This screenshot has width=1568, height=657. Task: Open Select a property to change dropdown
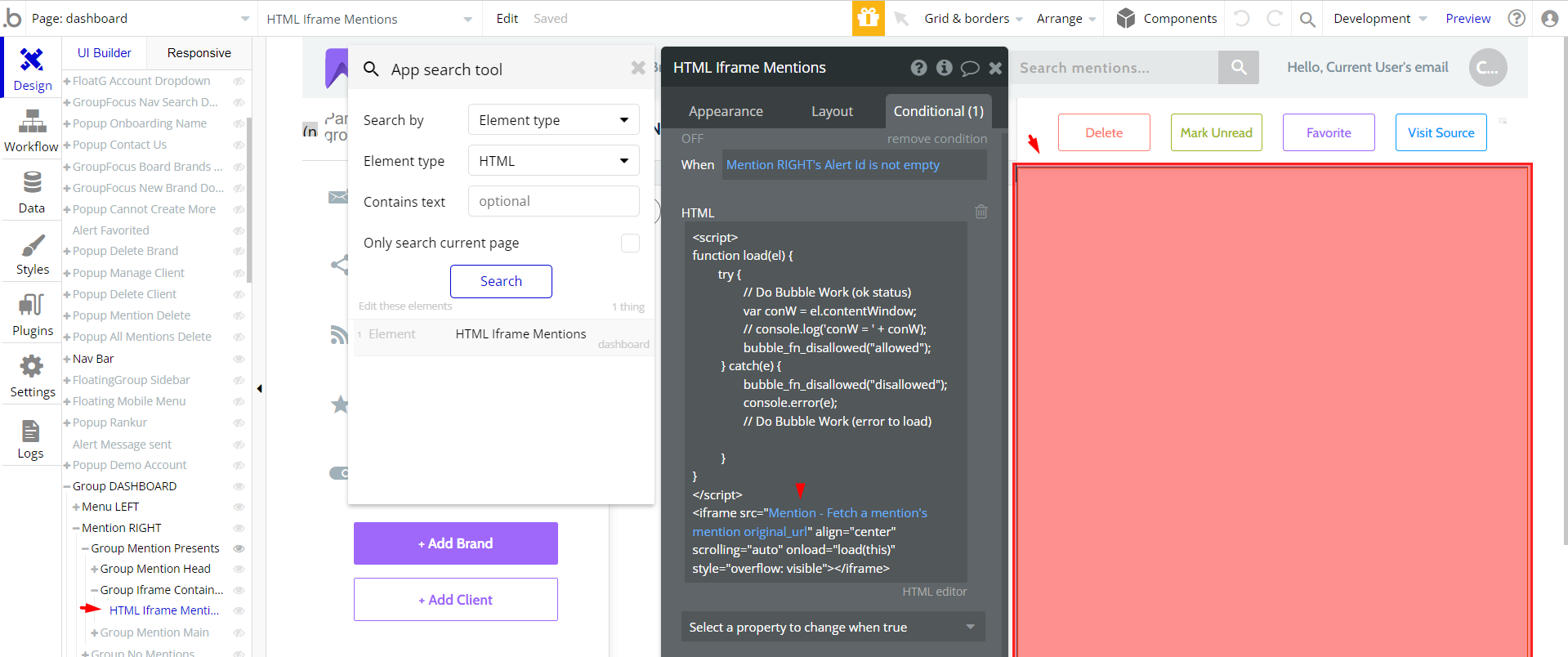pyautogui.click(x=833, y=627)
